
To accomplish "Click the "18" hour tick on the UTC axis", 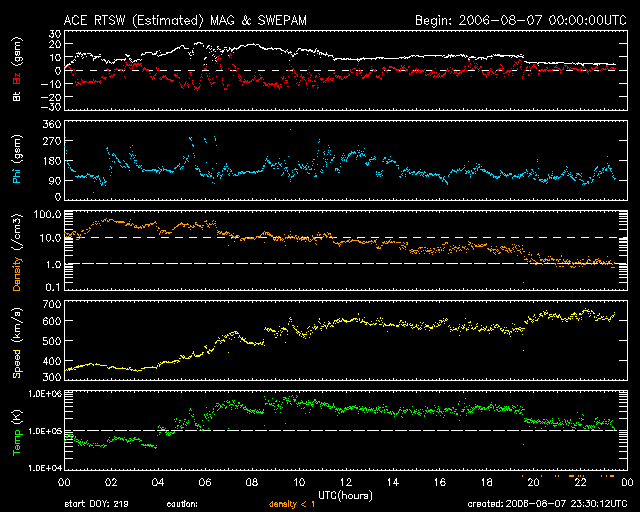I will [x=487, y=482].
